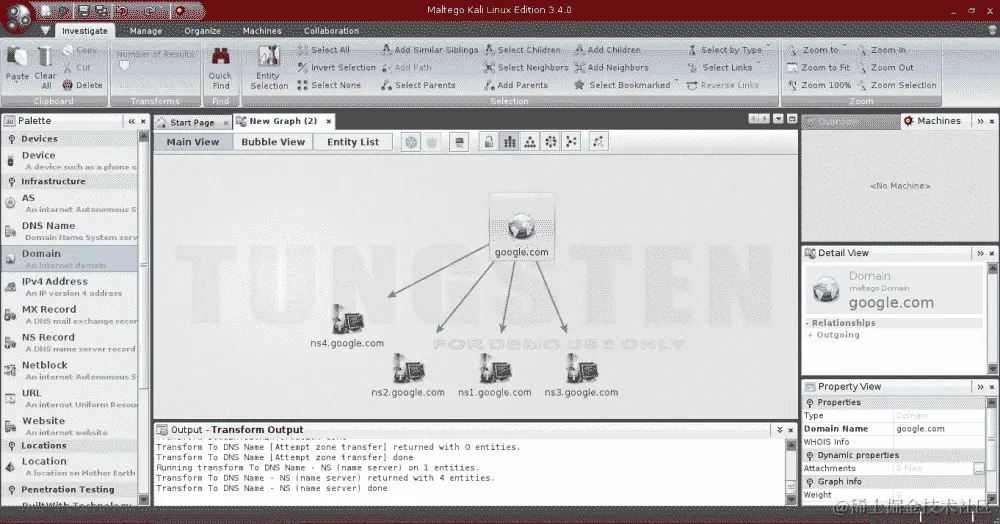This screenshot has width=1000, height=524.
Task: Select the organic layout icon
Action: click(571, 142)
